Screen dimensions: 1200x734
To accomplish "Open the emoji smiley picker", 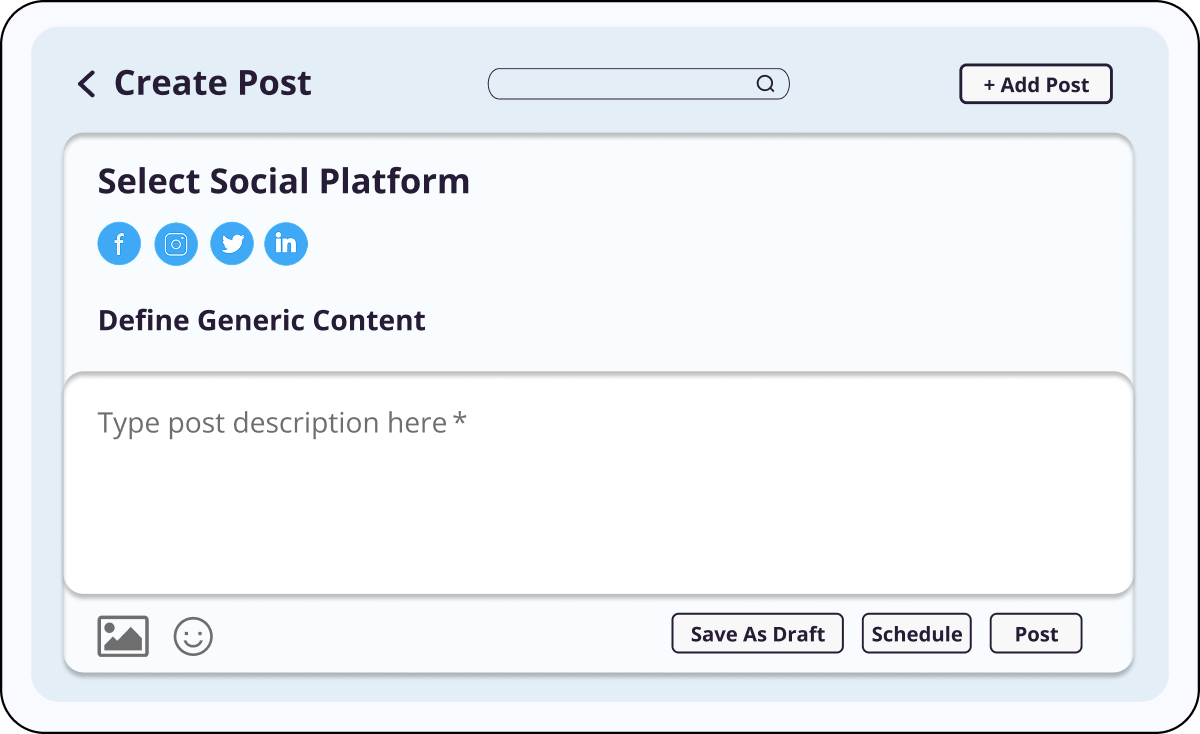I will pyautogui.click(x=193, y=636).
